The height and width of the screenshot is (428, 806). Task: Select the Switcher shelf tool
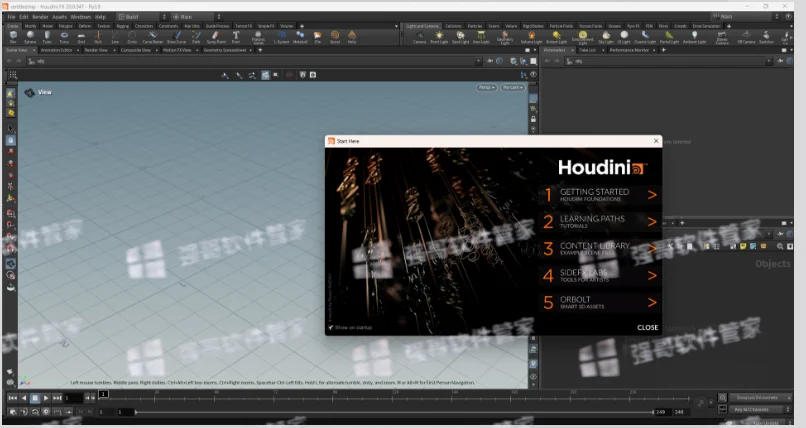click(x=766, y=37)
